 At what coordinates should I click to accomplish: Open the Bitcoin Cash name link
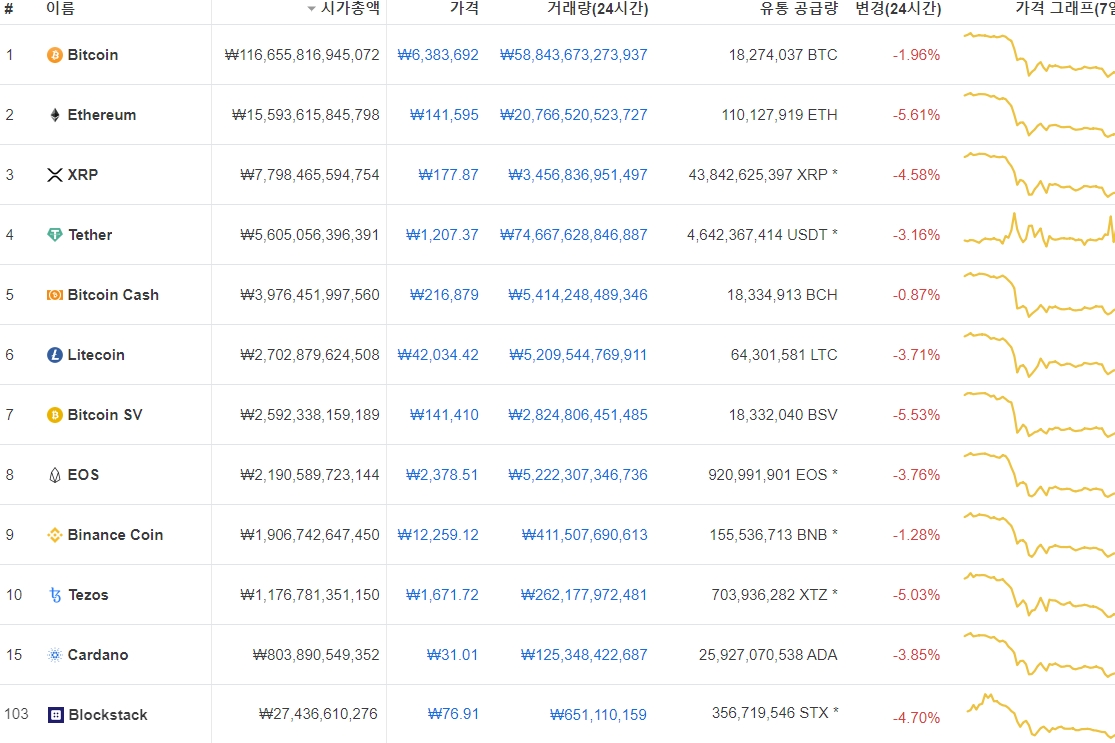coord(113,295)
